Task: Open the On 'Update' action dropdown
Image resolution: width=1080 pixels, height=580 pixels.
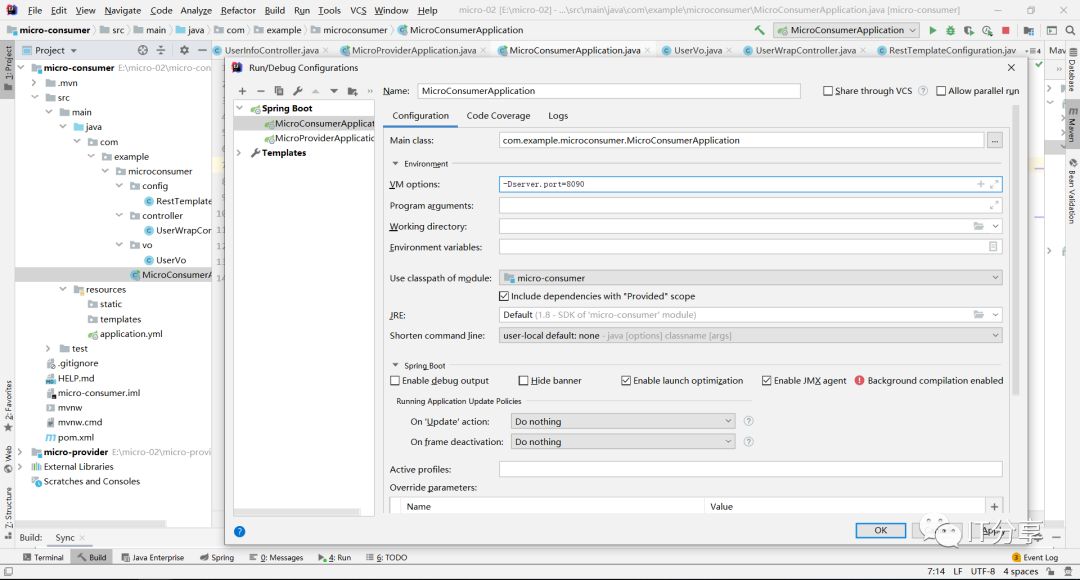Action: (623, 421)
